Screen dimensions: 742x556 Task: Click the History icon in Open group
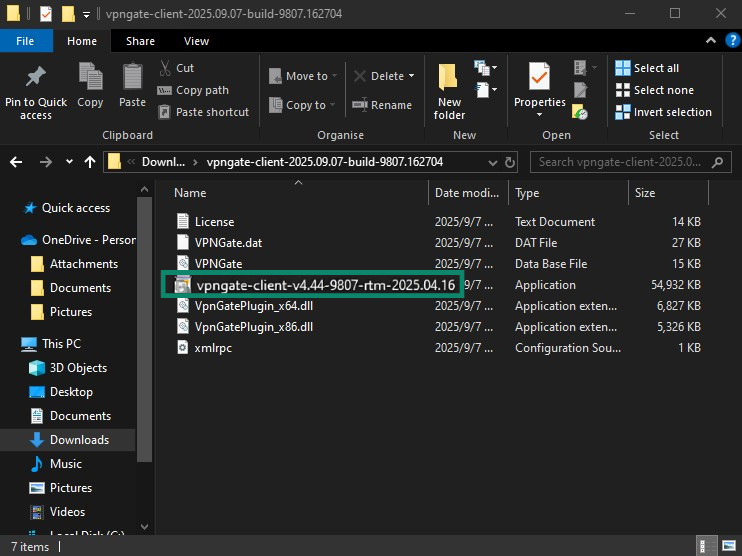580,112
